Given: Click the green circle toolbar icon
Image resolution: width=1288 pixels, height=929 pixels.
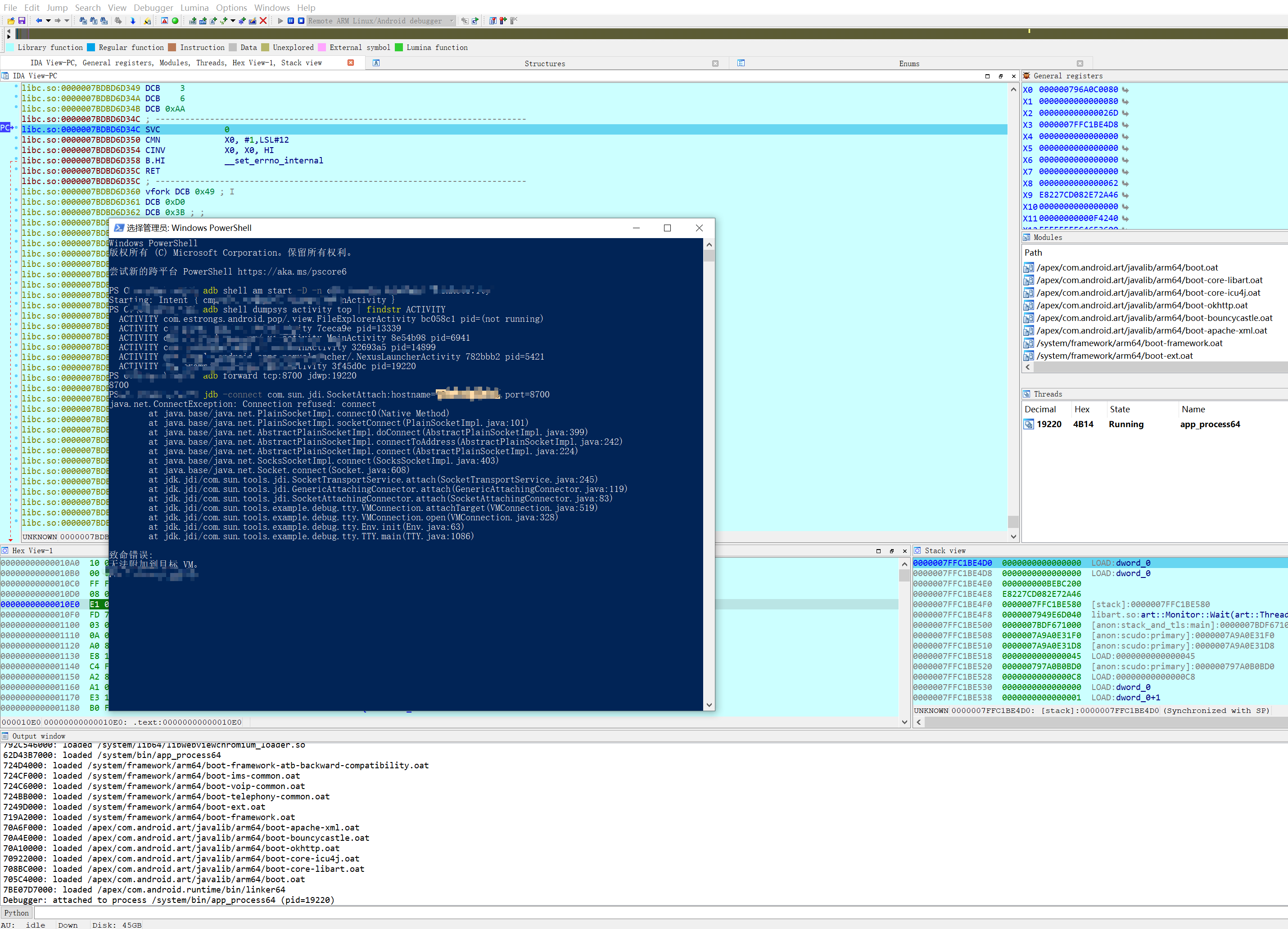Looking at the screenshot, I should coord(175,21).
